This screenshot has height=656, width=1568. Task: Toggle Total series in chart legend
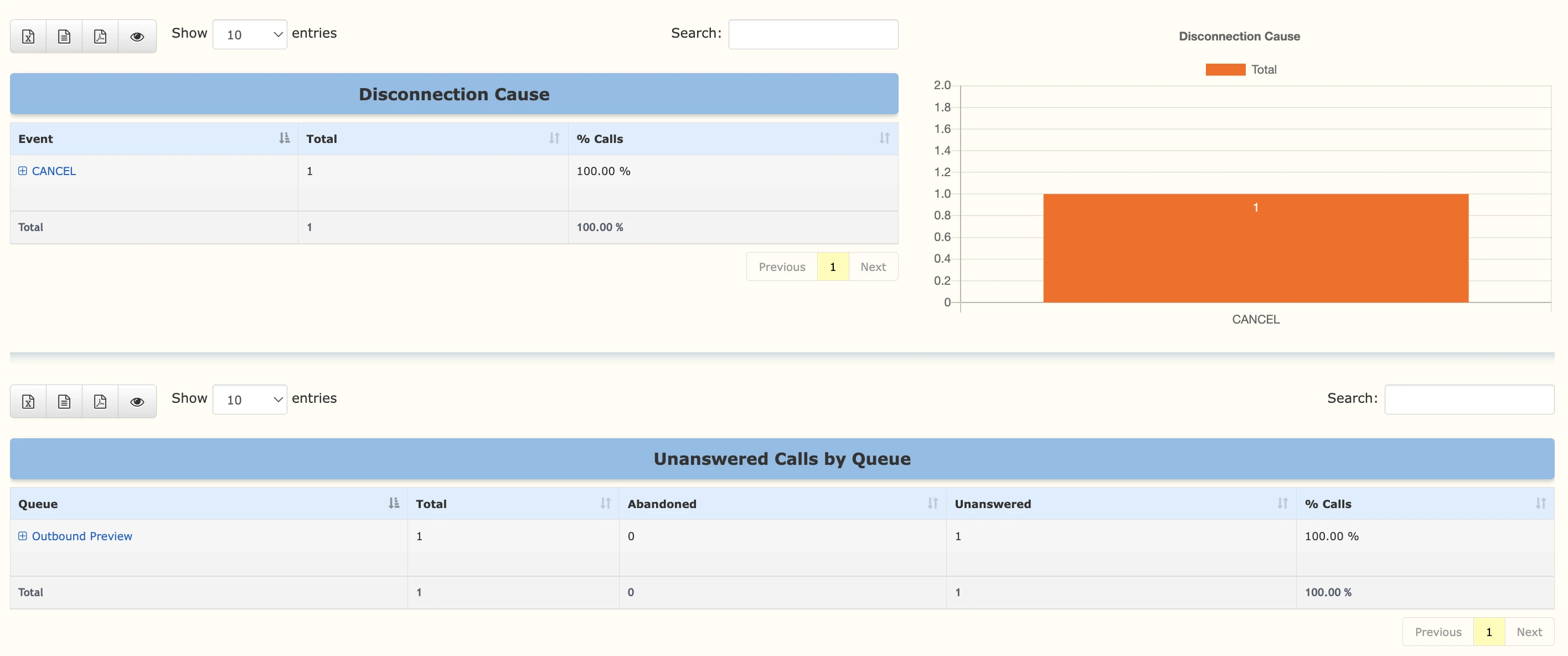(1242, 69)
